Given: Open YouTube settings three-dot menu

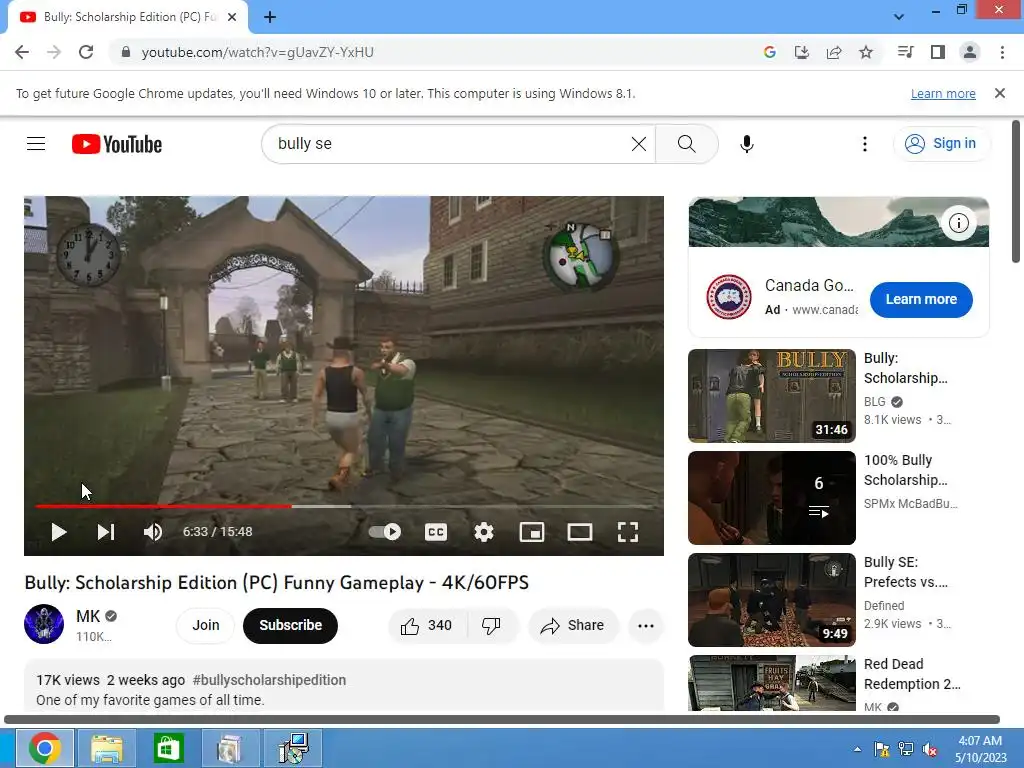Looking at the screenshot, I should click(865, 144).
